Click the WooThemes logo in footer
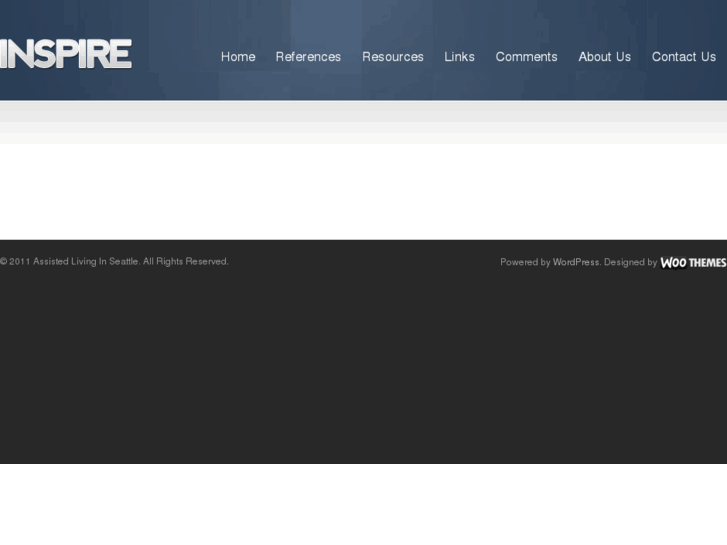The width and height of the screenshot is (727, 545). (x=693, y=263)
